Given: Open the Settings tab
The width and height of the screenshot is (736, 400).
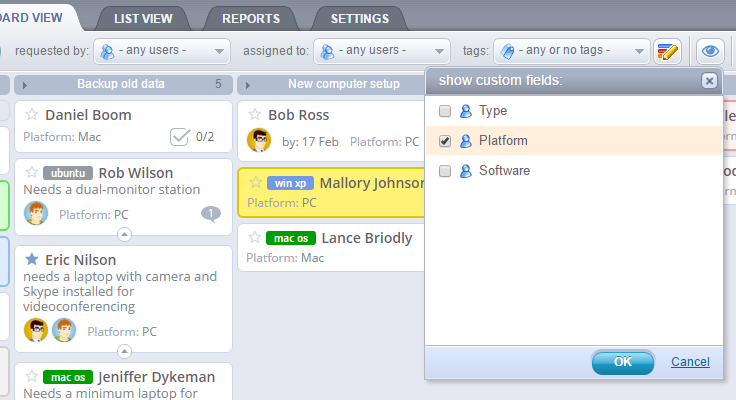Looking at the screenshot, I should [x=360, y=19].
